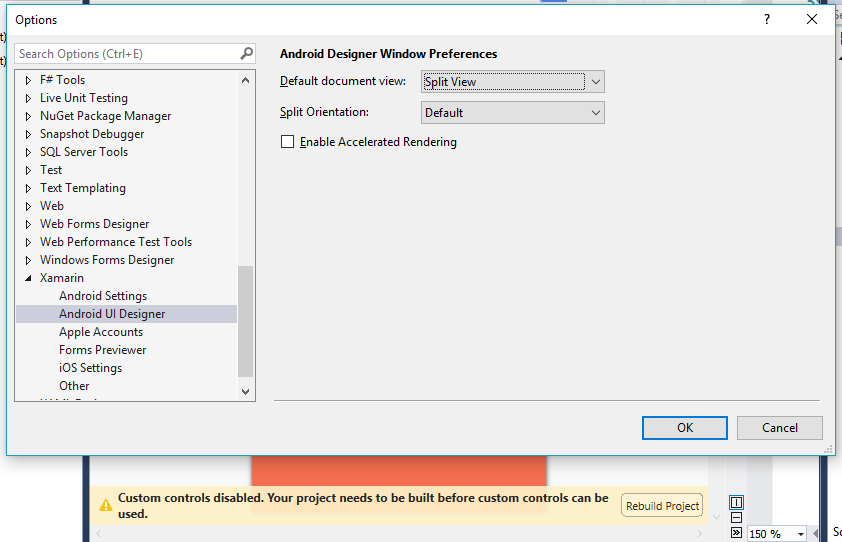Click the search magnifier icon in Options
This screenshot has width=842, height=542.
tap(247, 54)
